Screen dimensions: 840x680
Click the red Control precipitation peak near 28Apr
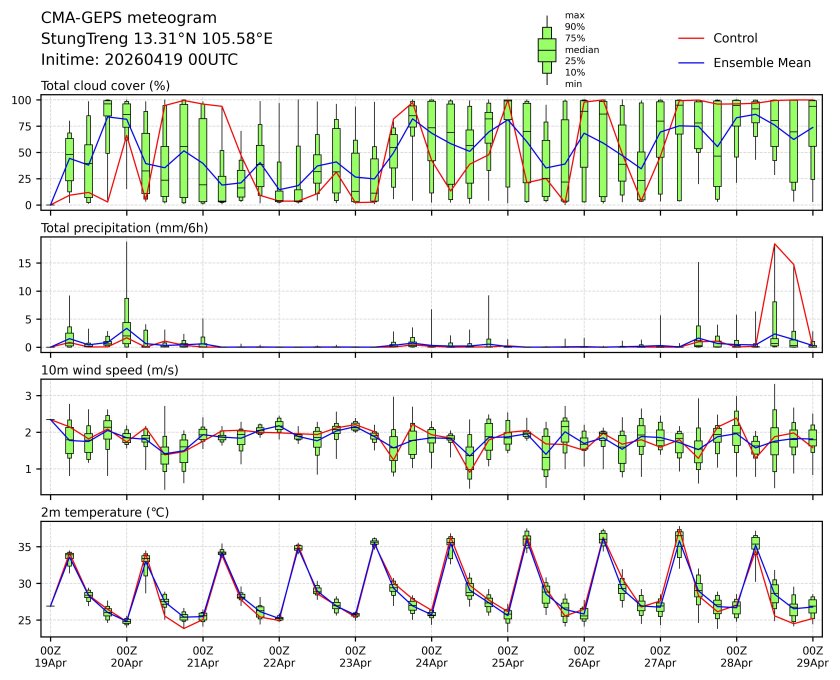coord(774,244)
